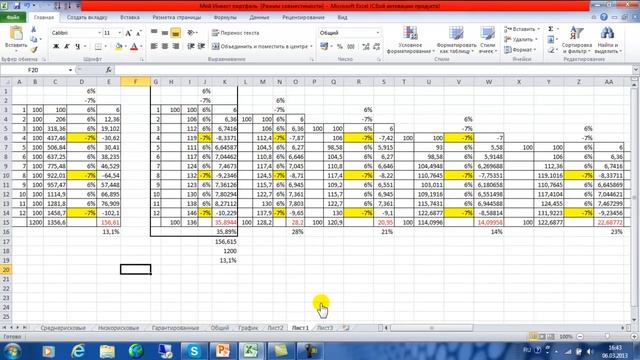Viewport: 640px width, 360px height.
Task: Click the Orientation text angle icon
Action: [x=191, y=33]
